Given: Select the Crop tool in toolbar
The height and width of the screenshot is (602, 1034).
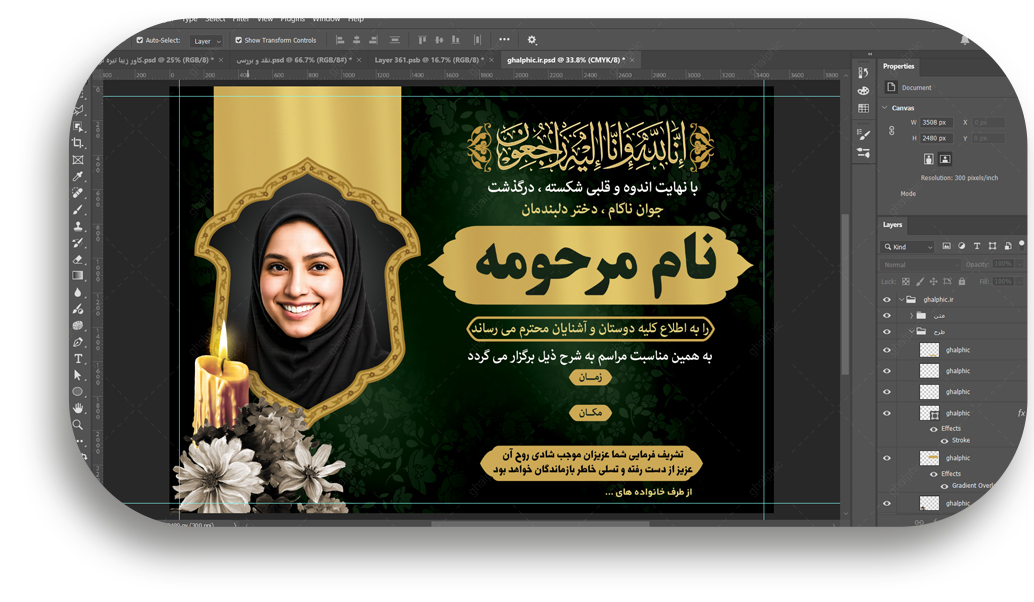Looking at the screenshot, I should point(78,143).
